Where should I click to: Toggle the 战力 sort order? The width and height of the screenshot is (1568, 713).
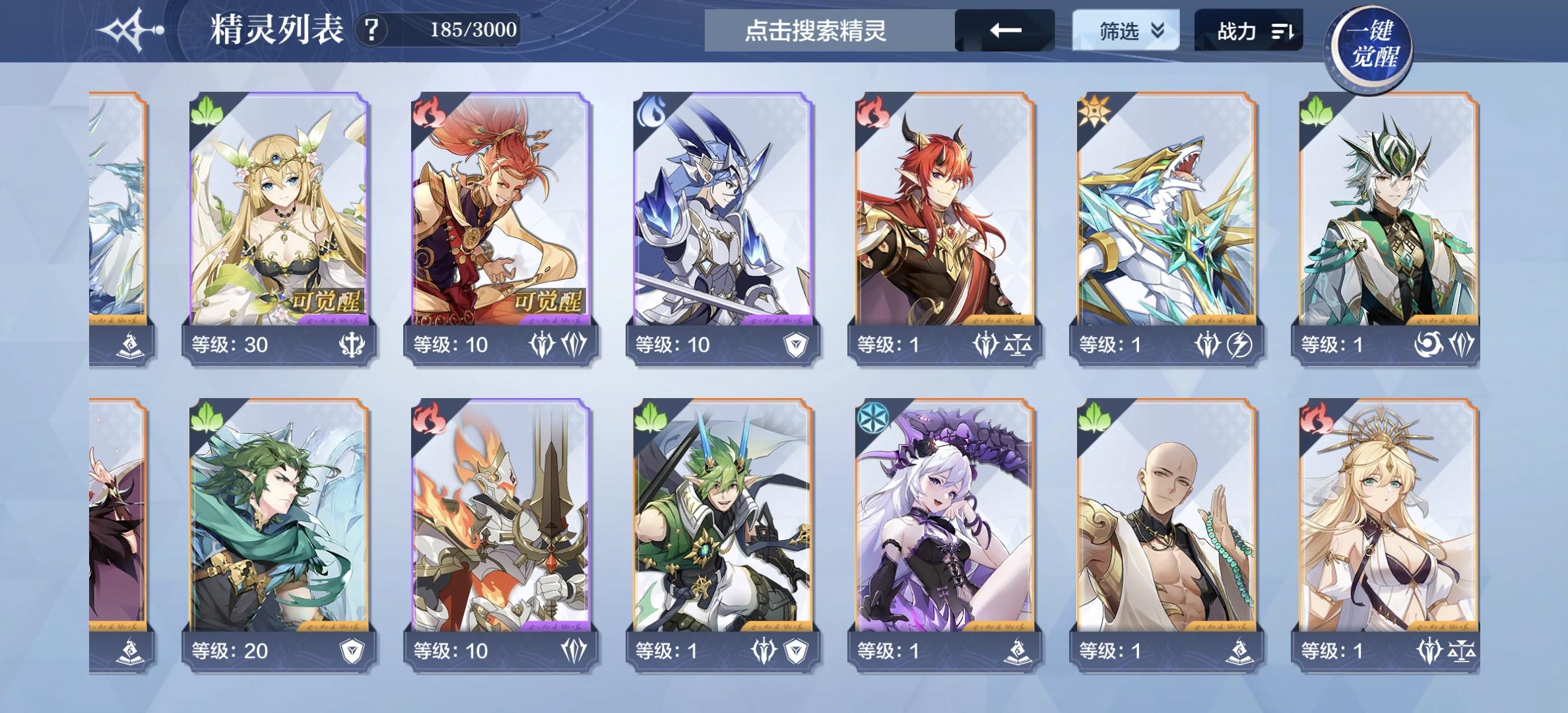pyautogui.click(x=1249, y=30)
